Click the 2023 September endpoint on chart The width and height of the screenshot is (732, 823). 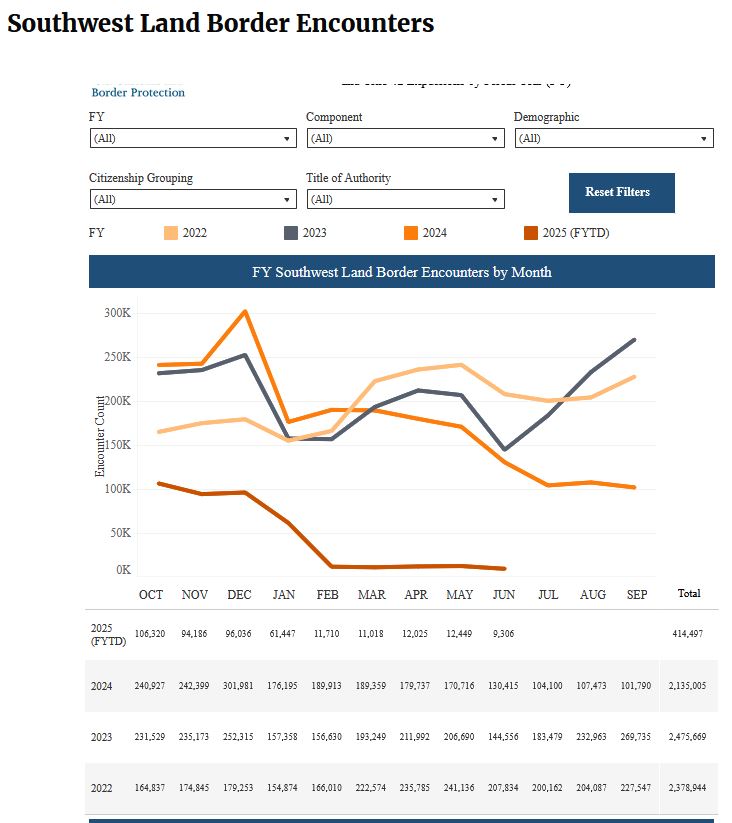tap(634, 340)
